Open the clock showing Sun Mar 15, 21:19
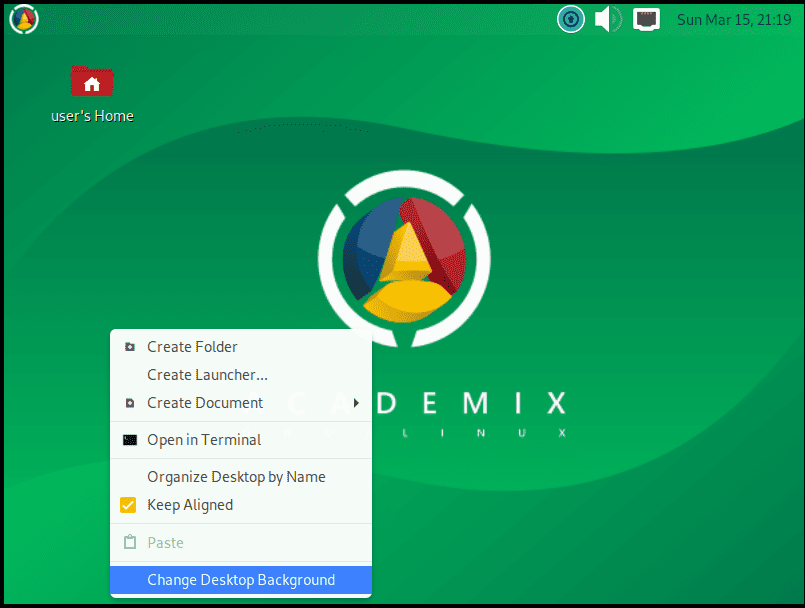 click(734, 20)
